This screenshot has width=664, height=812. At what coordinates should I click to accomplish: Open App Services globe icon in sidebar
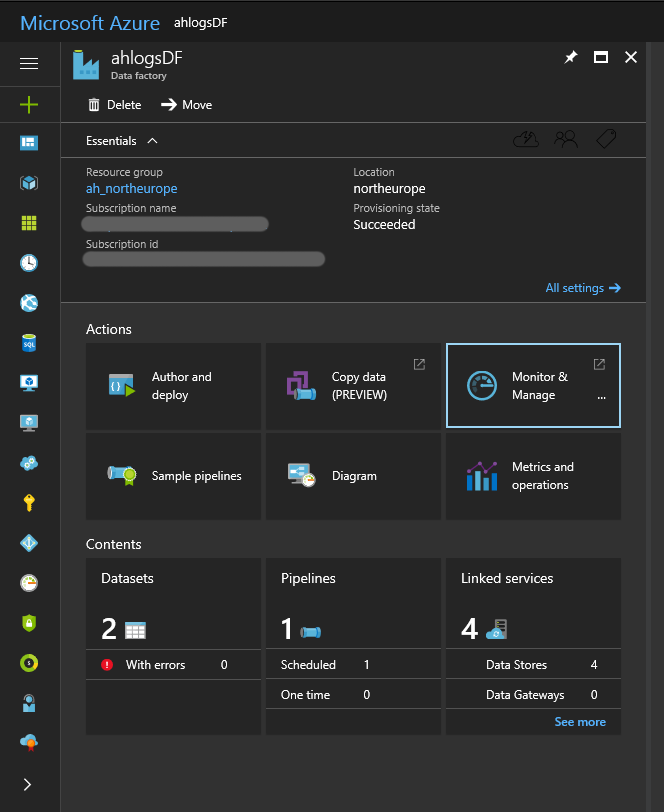point(29,302)
